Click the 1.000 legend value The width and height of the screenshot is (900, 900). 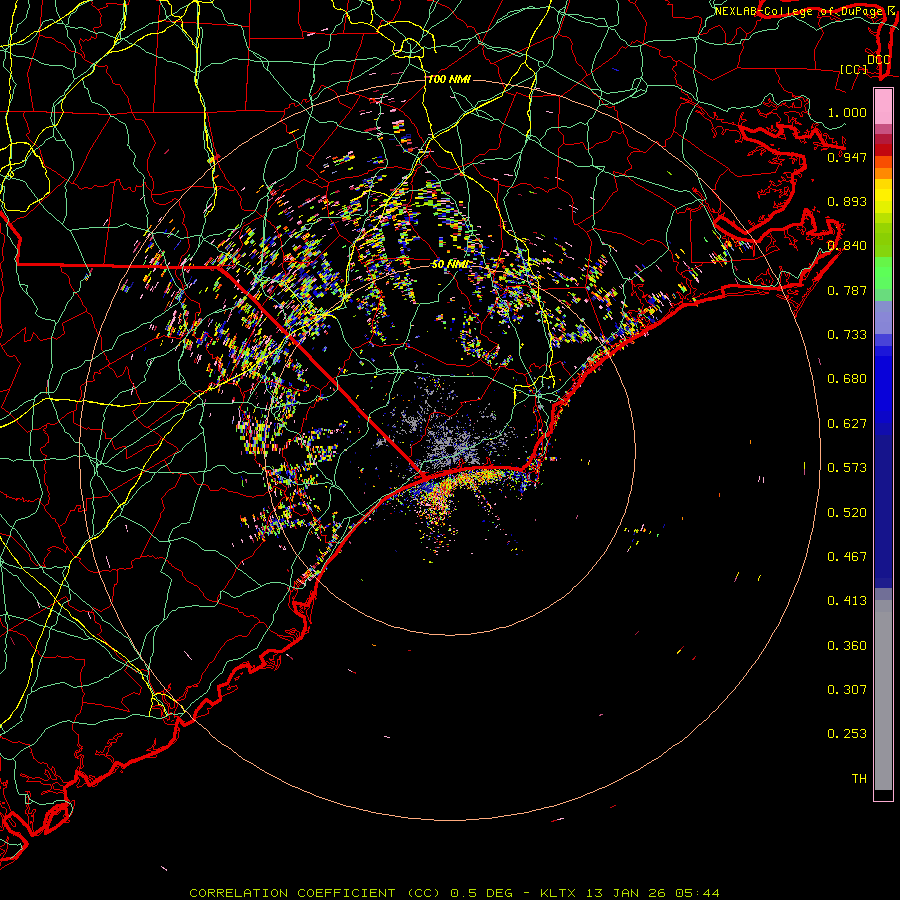[x=847, y=112]
